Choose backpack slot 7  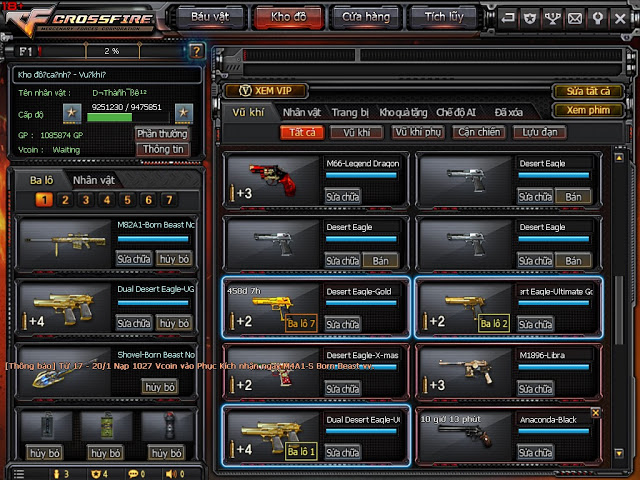coord(169,200)
